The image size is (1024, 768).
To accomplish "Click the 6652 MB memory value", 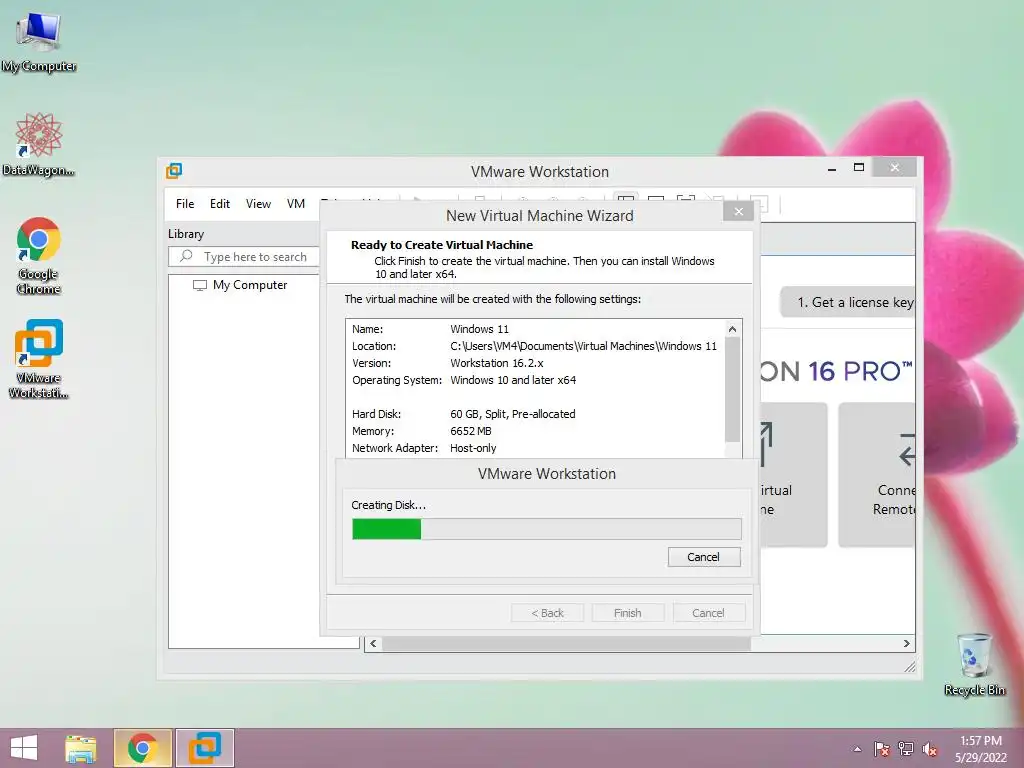I will [x=471, y=431].
